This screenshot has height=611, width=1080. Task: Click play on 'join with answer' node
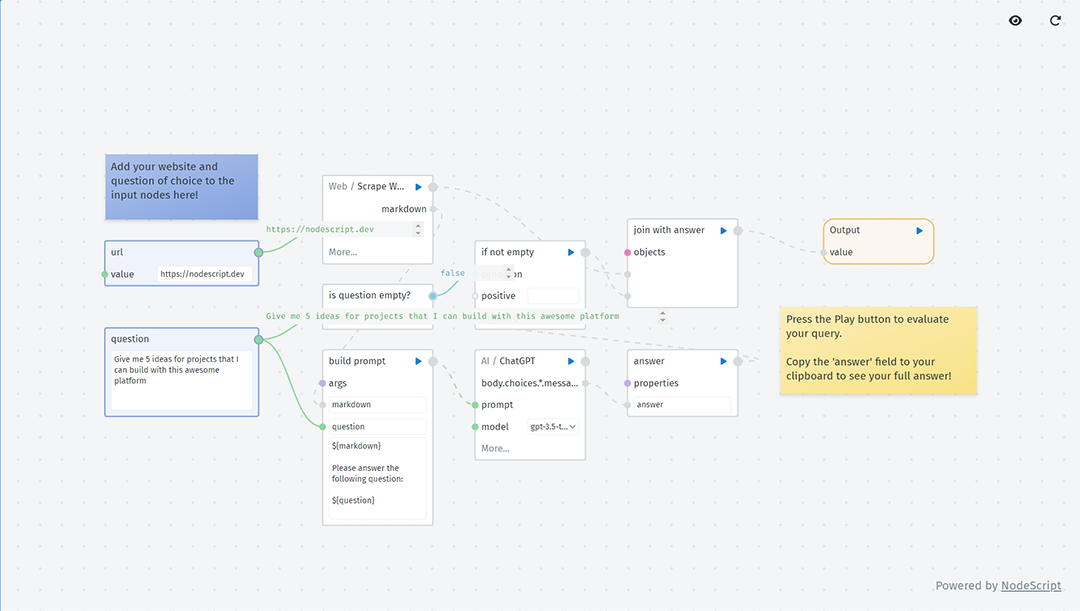723,231
